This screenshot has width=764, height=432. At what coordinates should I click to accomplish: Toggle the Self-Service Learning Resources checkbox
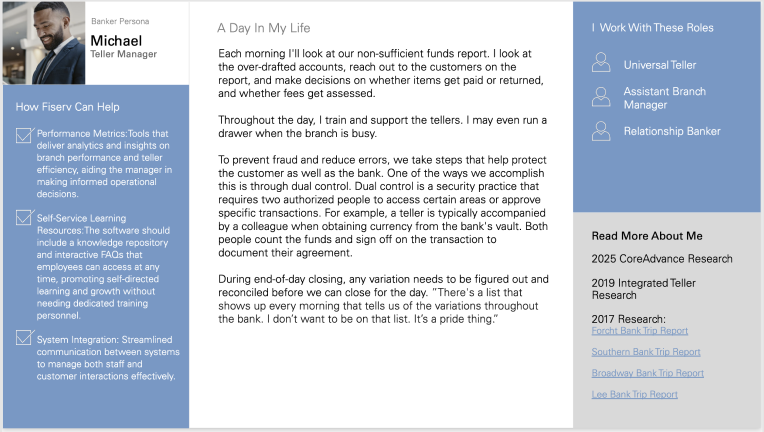click(x=25, y=217)
